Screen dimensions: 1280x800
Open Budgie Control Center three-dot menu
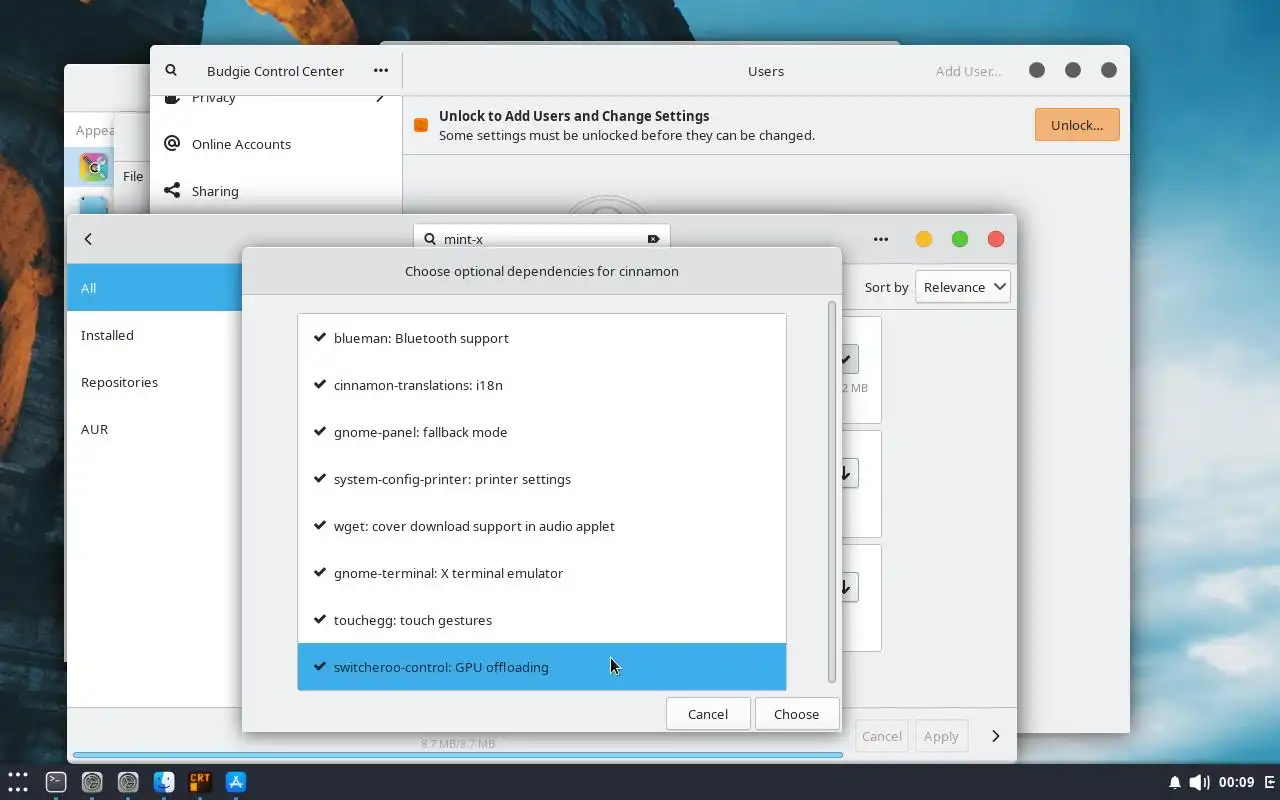tap(381, 71)
